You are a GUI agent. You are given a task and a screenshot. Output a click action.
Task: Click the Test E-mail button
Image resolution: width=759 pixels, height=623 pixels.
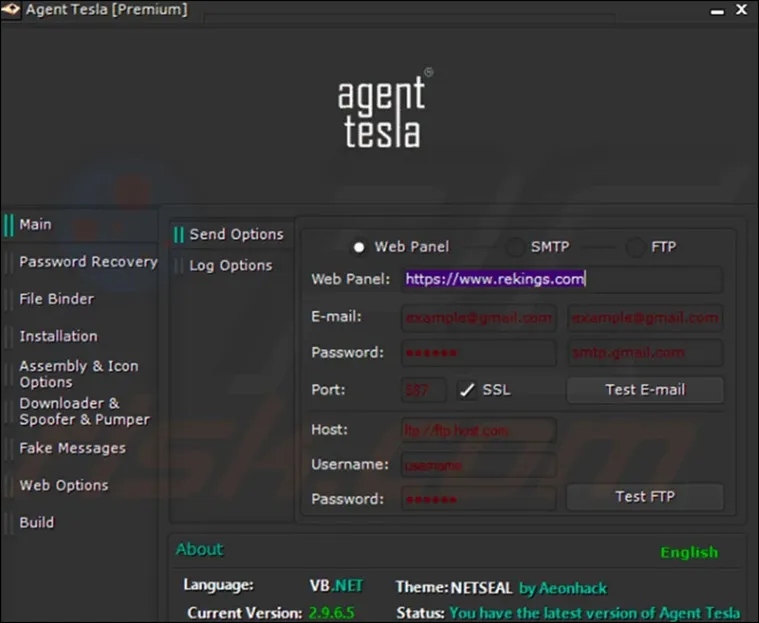tap(645, 390)
